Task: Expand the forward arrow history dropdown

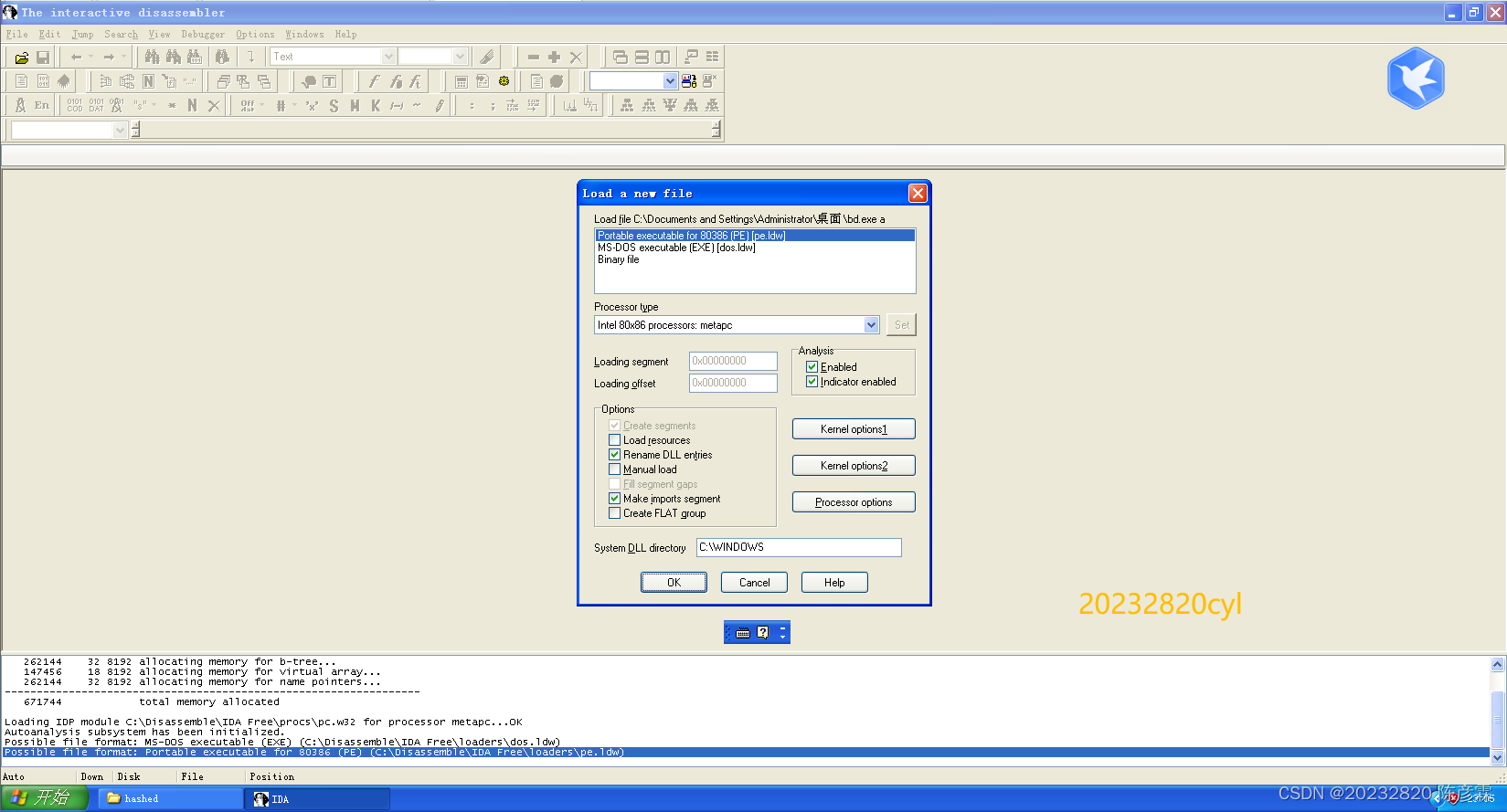Action: tap(123, 57)
